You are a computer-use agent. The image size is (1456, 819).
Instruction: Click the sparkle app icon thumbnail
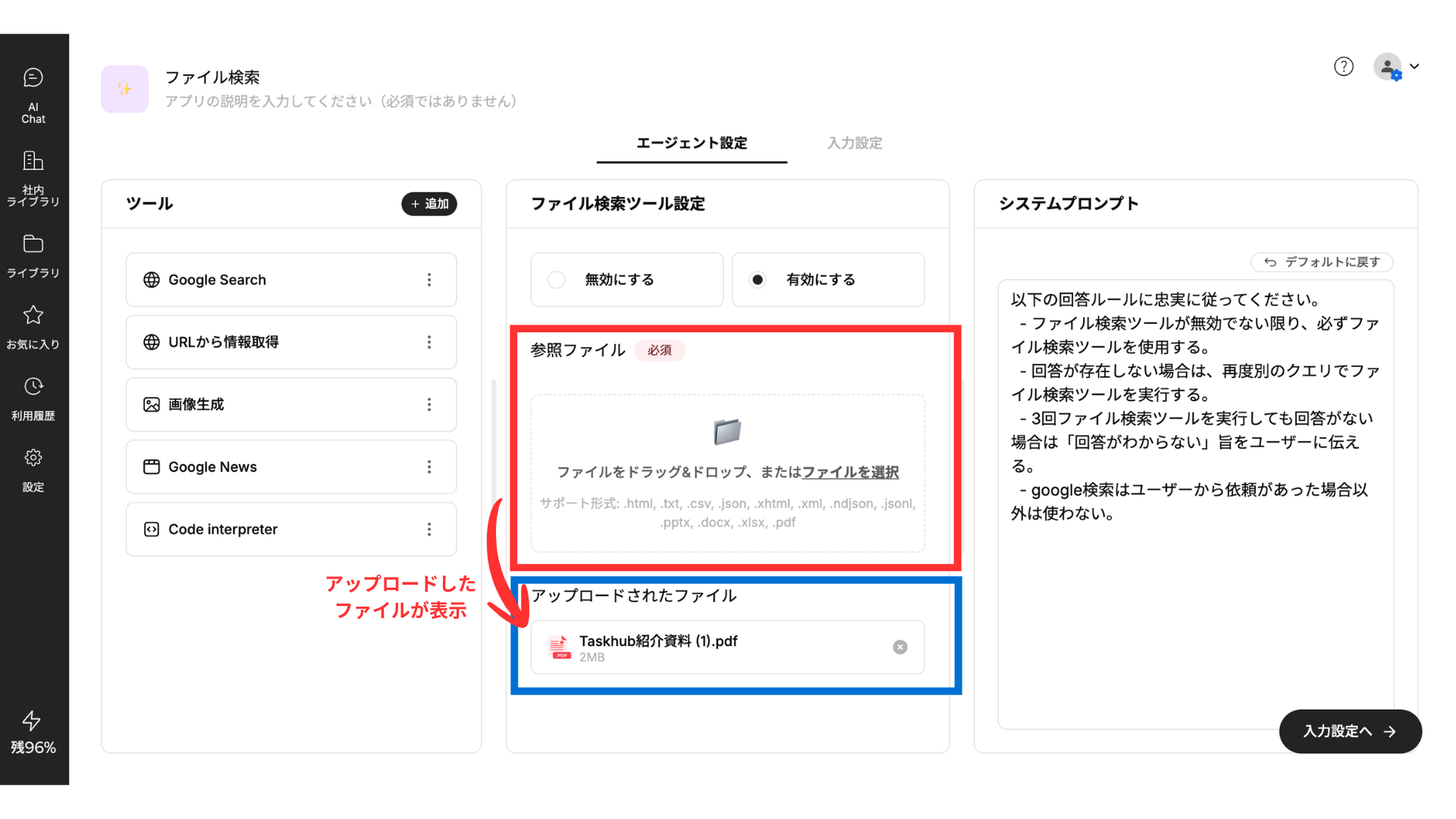pos(125,89)
